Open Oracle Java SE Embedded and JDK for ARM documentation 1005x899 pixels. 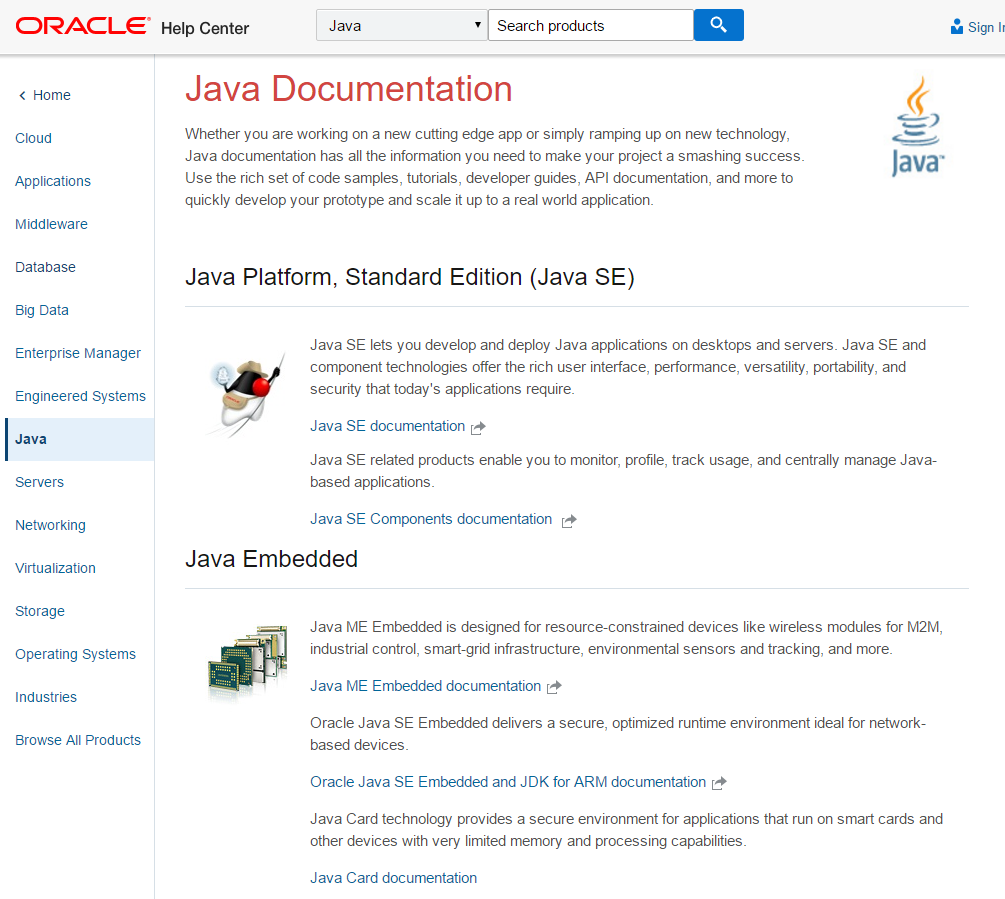pos(508,782)
